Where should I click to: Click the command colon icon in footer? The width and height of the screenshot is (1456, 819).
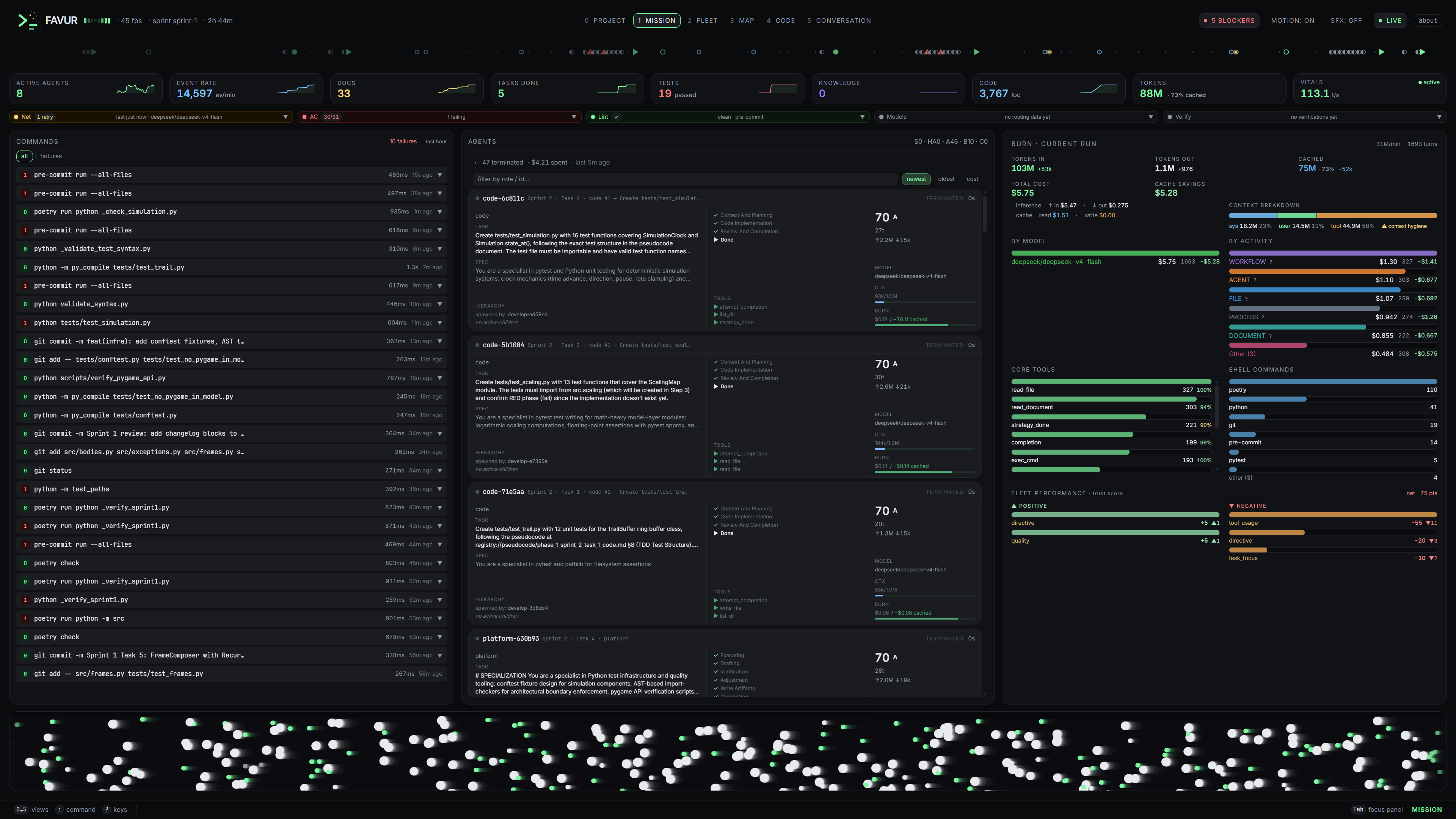60,810
